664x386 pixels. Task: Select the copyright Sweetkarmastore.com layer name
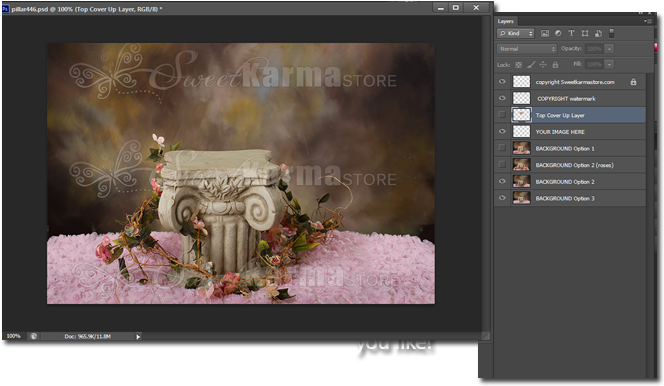[x=575, y=82]
